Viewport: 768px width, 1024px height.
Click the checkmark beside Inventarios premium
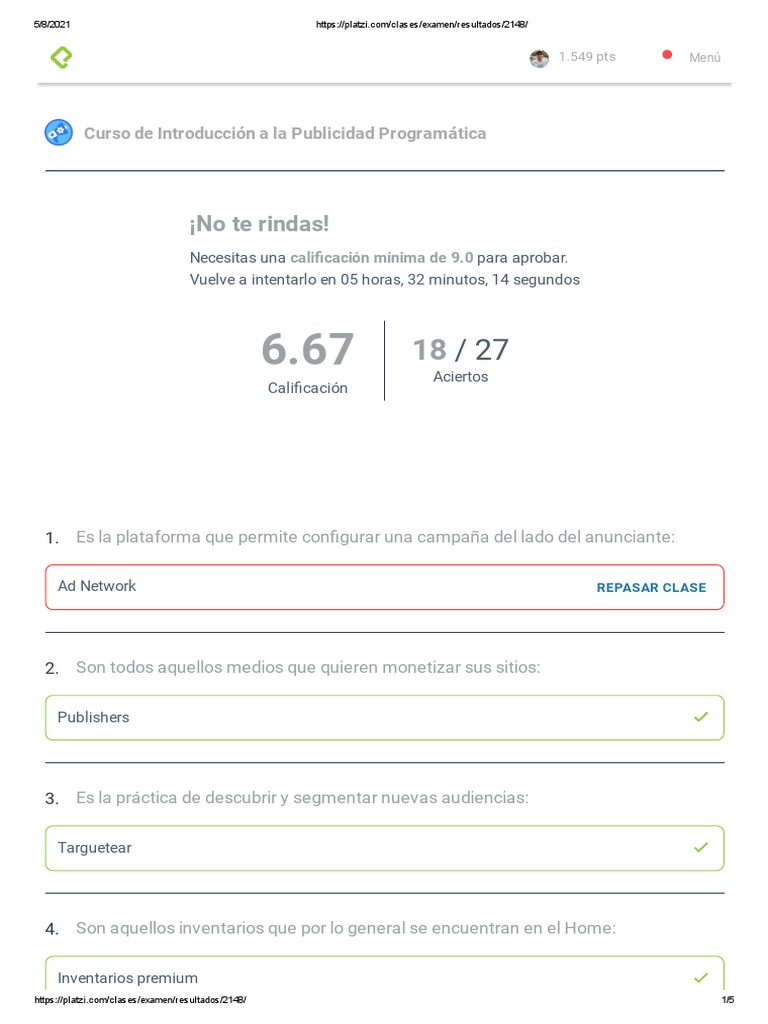click(701, 977)
